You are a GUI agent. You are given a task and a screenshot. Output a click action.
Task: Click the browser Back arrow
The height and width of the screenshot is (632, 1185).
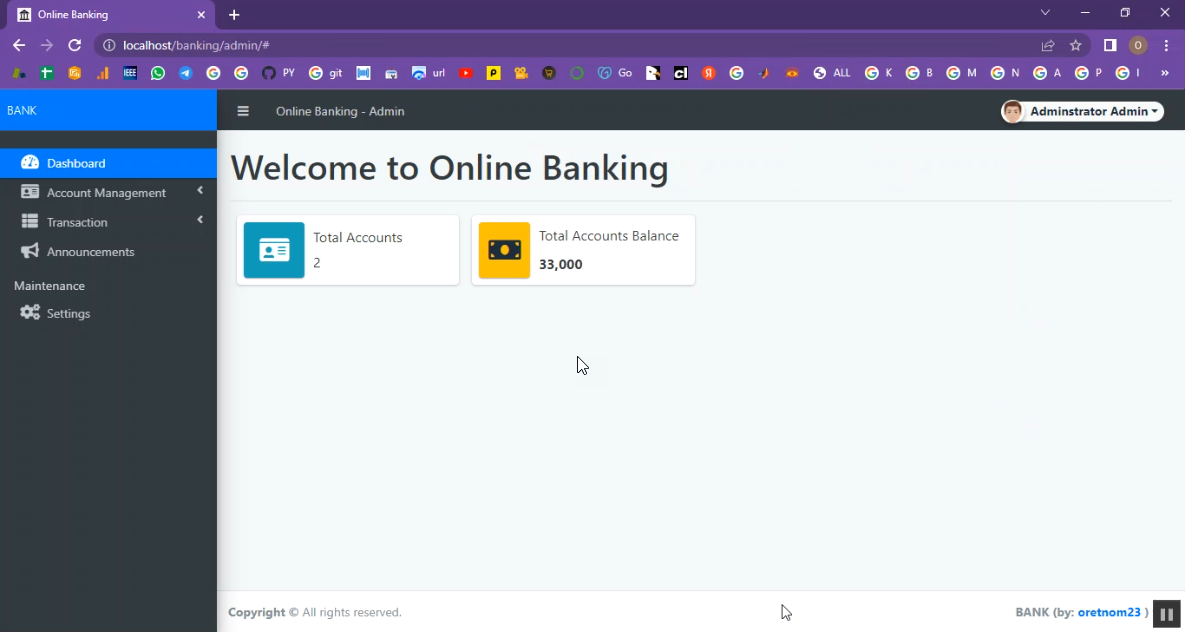19,45
